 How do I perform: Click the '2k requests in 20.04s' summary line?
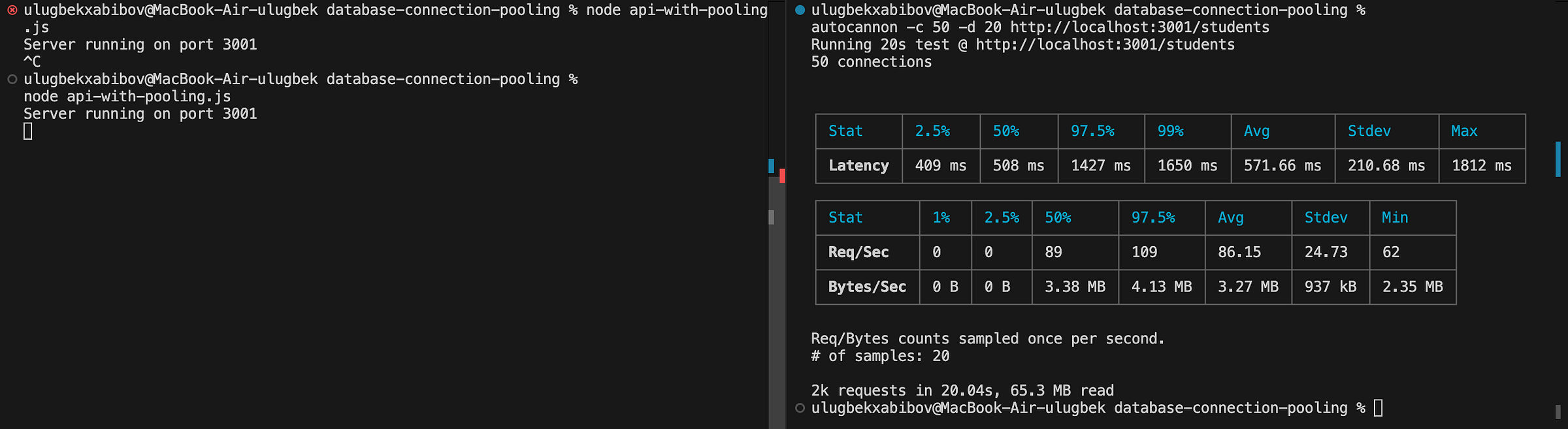click(962, 390)
